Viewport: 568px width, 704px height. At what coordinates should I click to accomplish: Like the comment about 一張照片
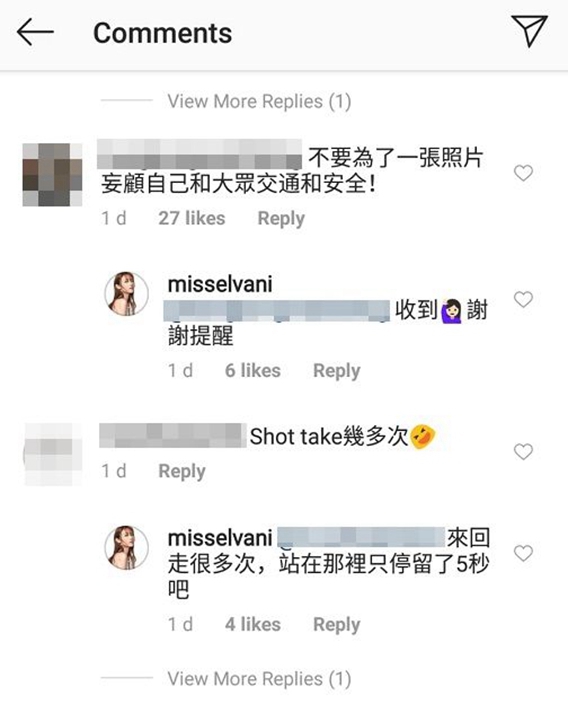(523, 173)
